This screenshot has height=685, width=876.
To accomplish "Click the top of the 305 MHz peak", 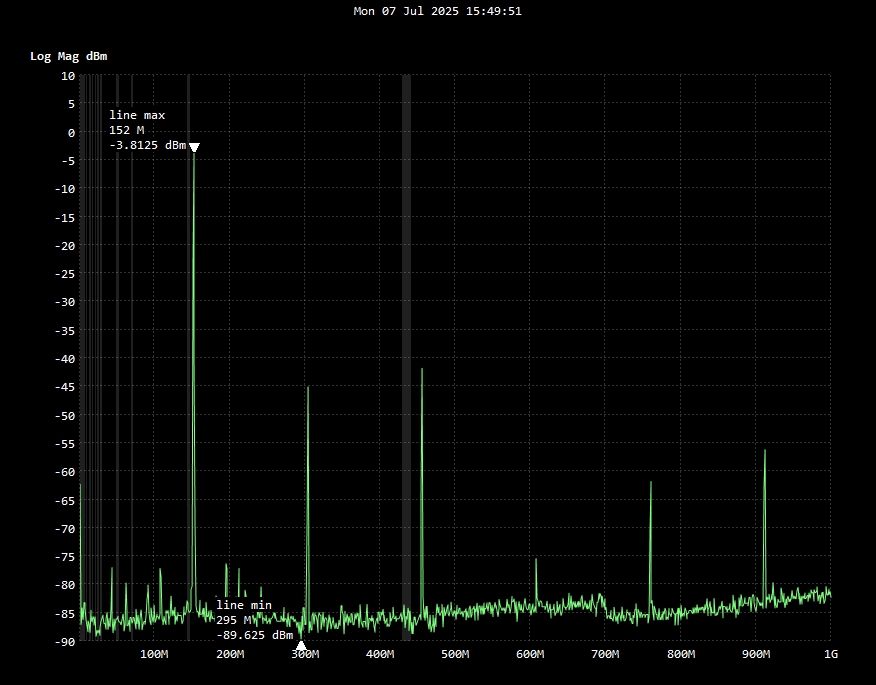I will (308, 388).
